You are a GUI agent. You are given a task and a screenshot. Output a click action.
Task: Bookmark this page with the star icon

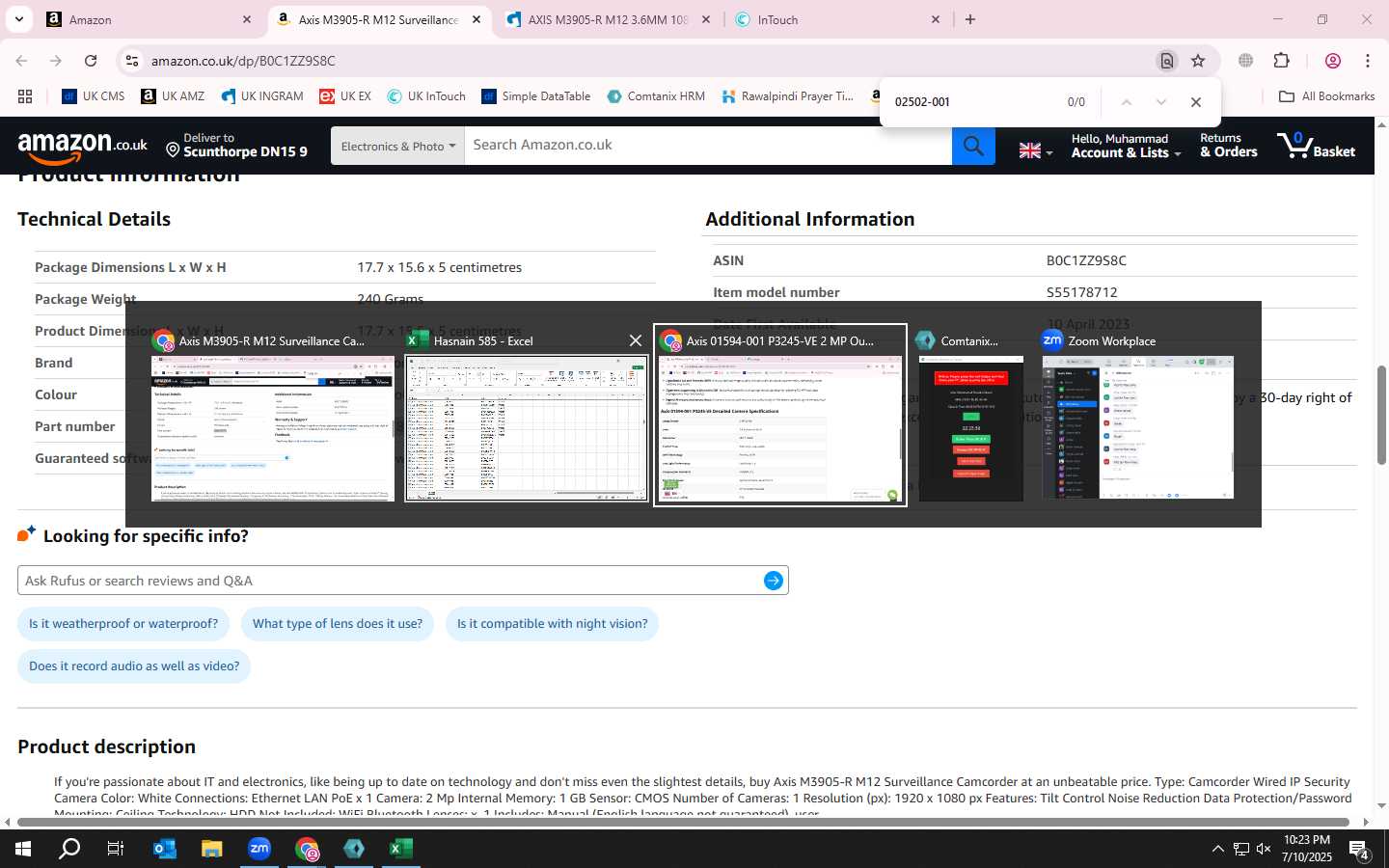[x=1198, y=61]
